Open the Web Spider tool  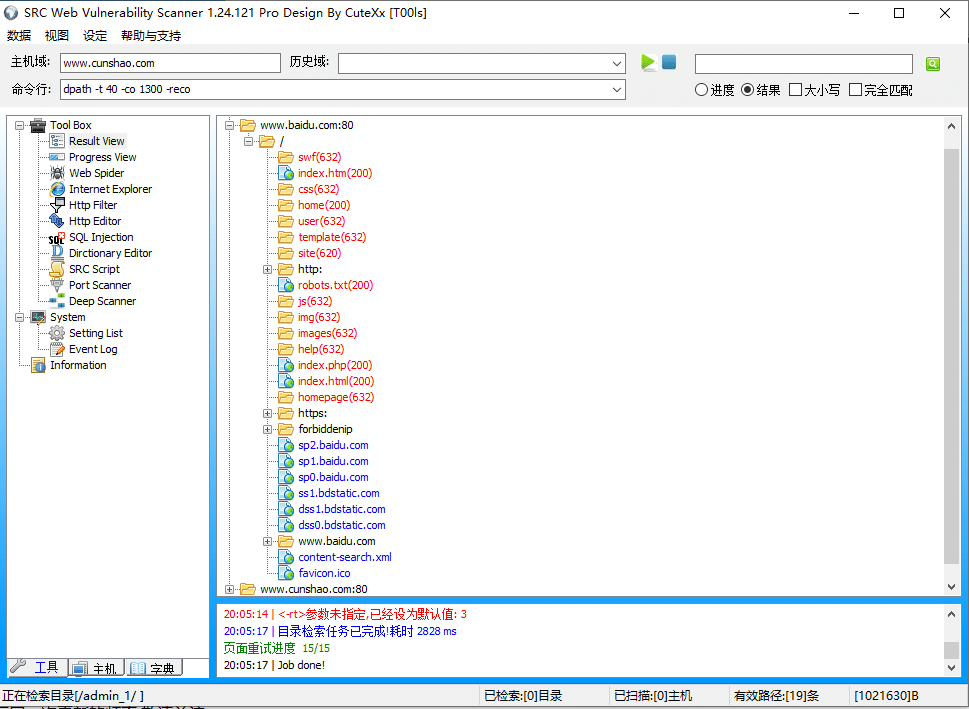(x=96, y=173)
